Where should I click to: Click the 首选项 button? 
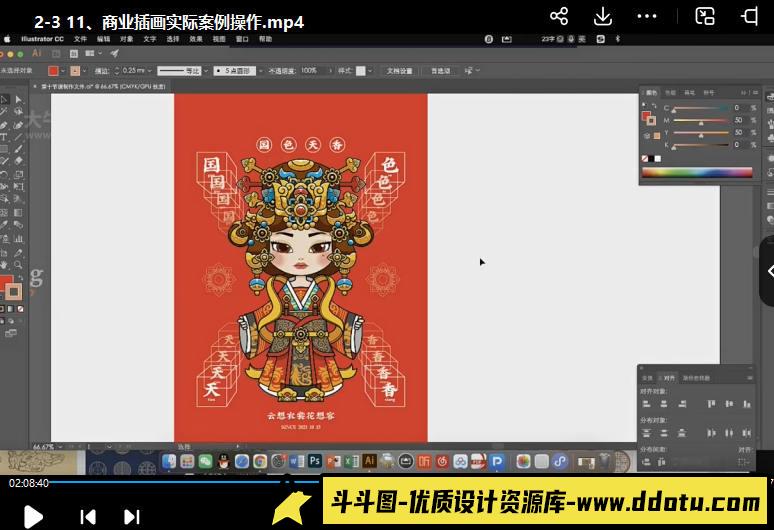coord(440,71)
